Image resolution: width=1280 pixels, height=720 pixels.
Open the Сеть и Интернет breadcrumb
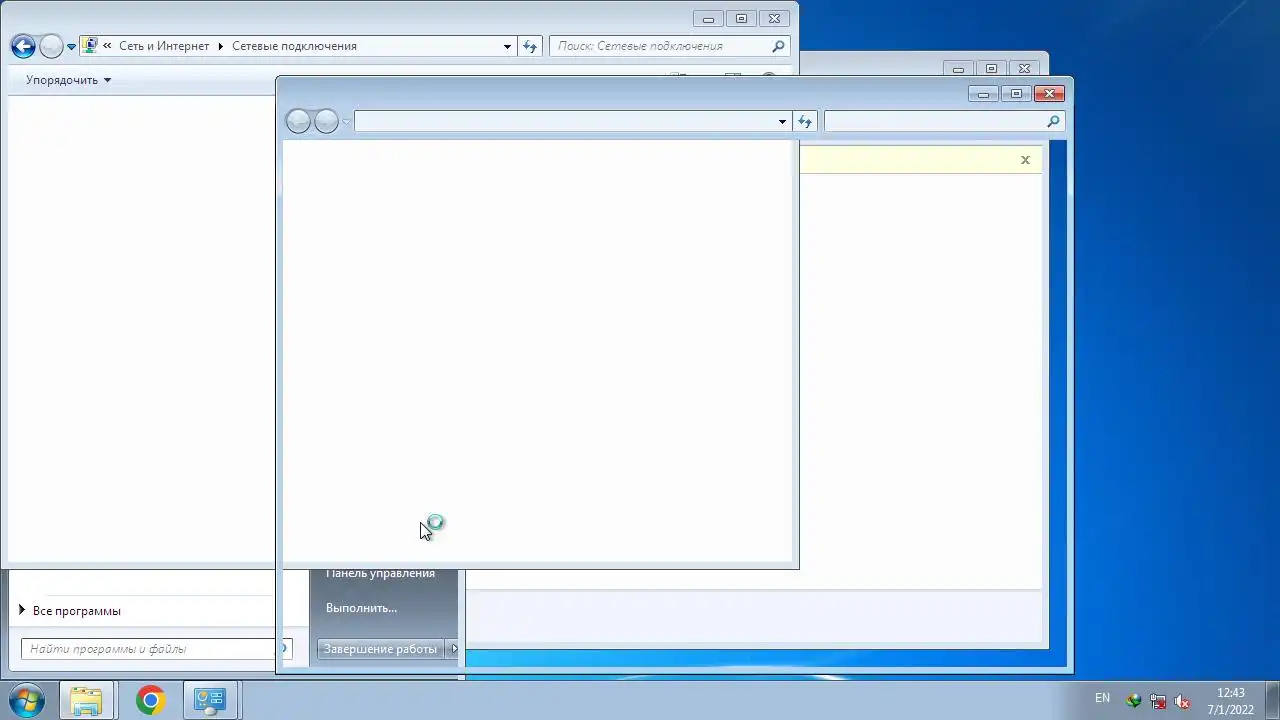coord(164,46)
